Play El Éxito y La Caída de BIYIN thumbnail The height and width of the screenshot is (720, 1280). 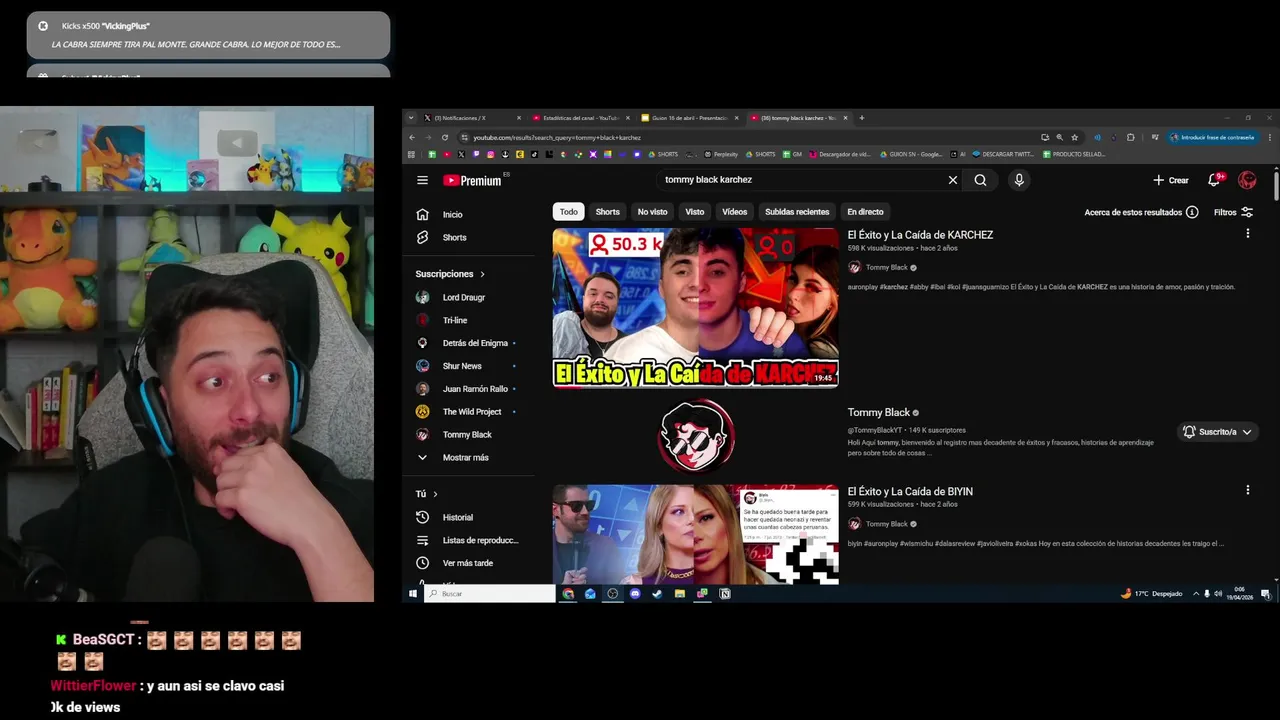(696, 535)
